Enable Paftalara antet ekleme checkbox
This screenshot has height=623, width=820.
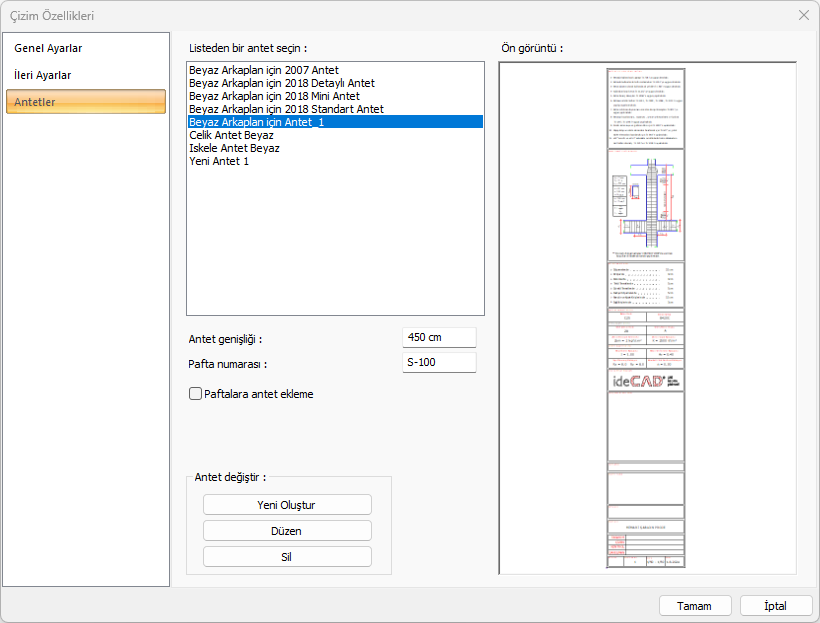pyautogui.click(x=196, y=394)
